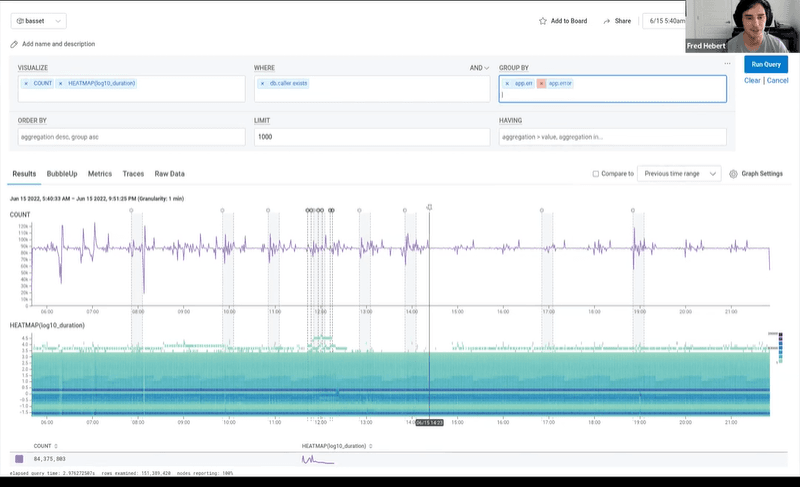Click the pencil icon to add name
800x487 pixels.
point(14,44)
